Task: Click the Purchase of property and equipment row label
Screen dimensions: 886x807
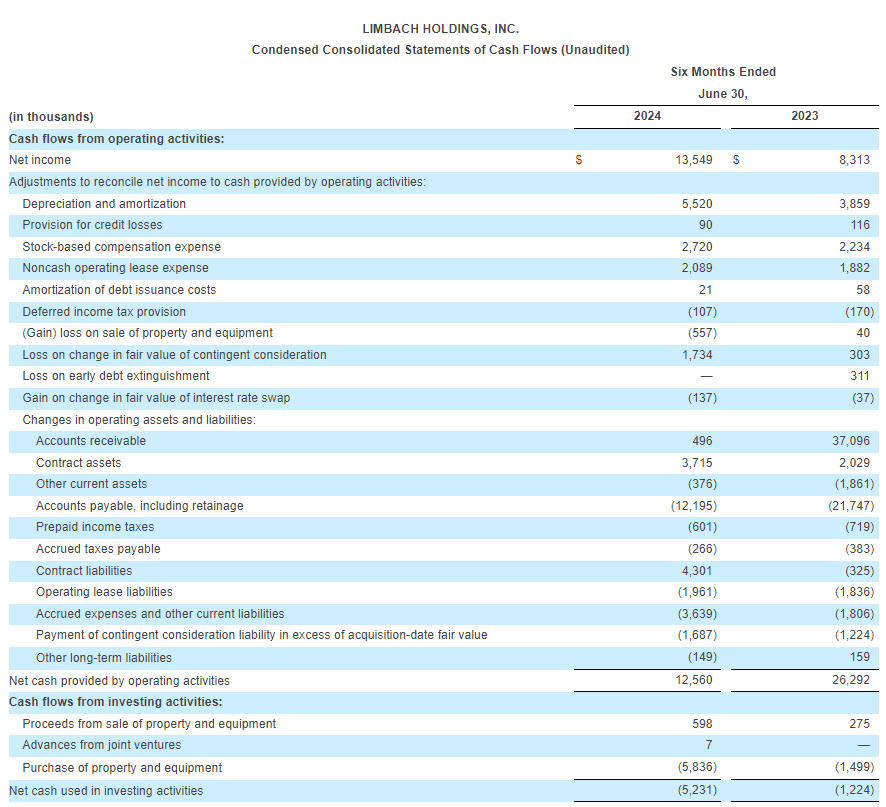Action: click(x=122, y=768)
